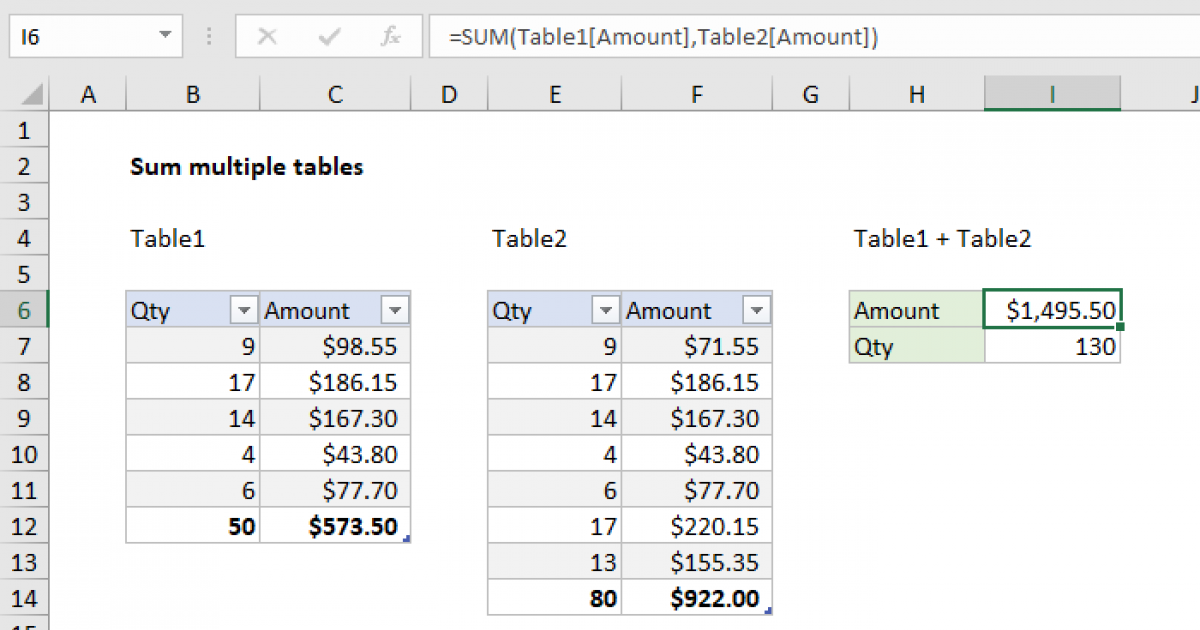Select Table1 total quantity 50
The image size is (1200, 630).
(193, 527)
